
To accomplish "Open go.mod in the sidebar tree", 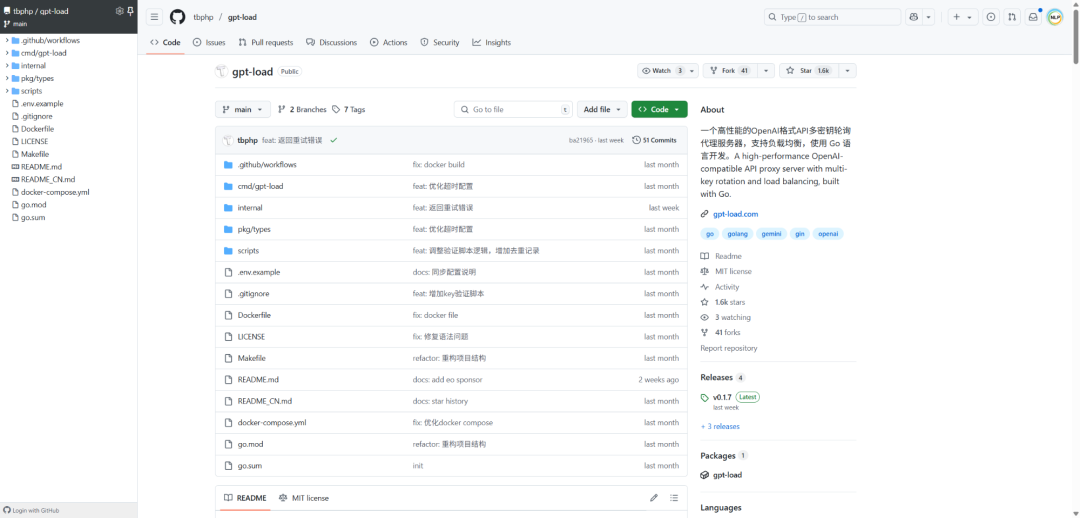I will click(x=33, y=205).
